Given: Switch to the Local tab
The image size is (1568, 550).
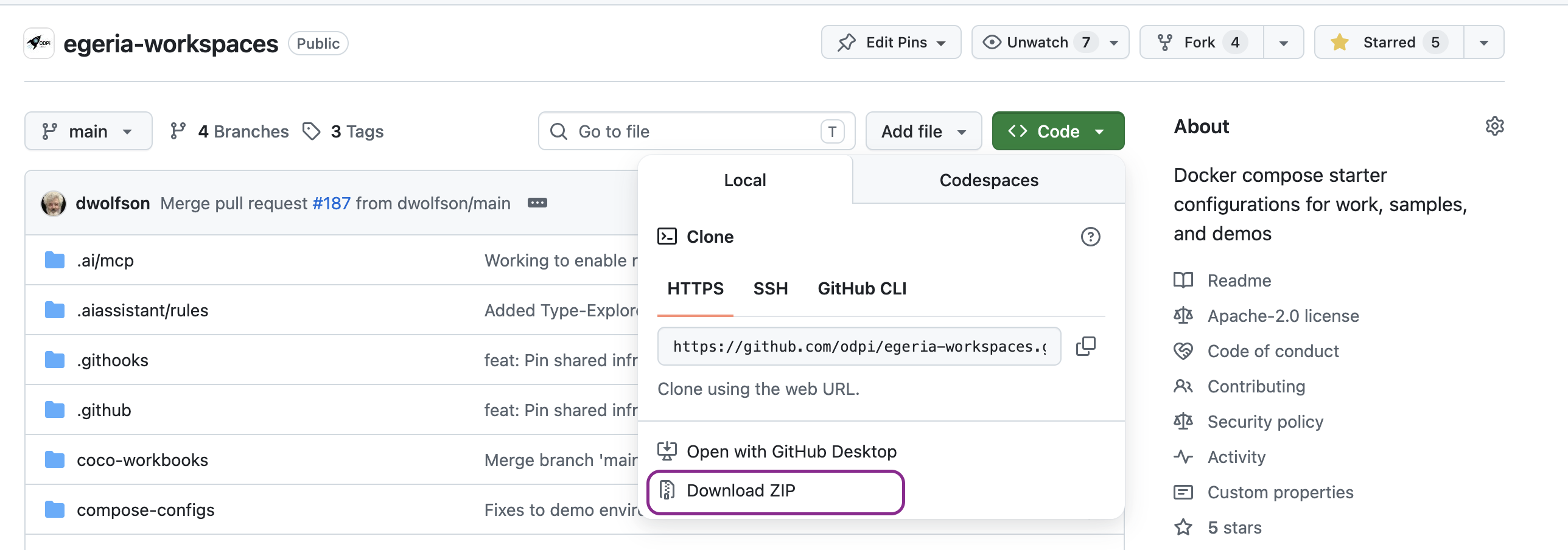Looking at the screenshot, I should point(745,180).
